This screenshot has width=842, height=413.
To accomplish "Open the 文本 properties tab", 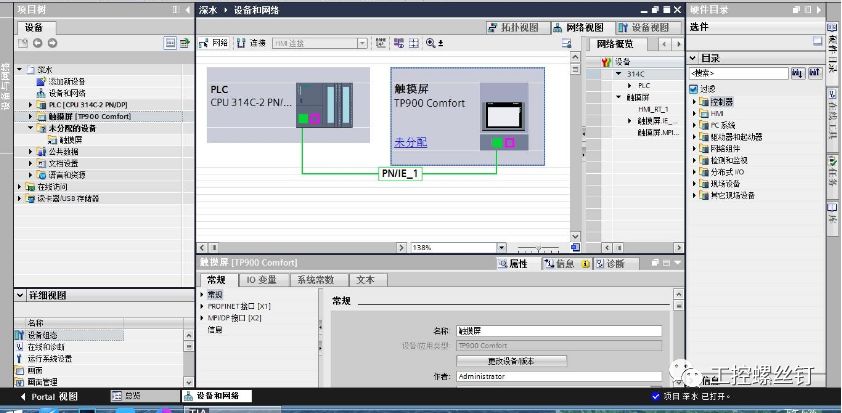I will coord(367,280).
